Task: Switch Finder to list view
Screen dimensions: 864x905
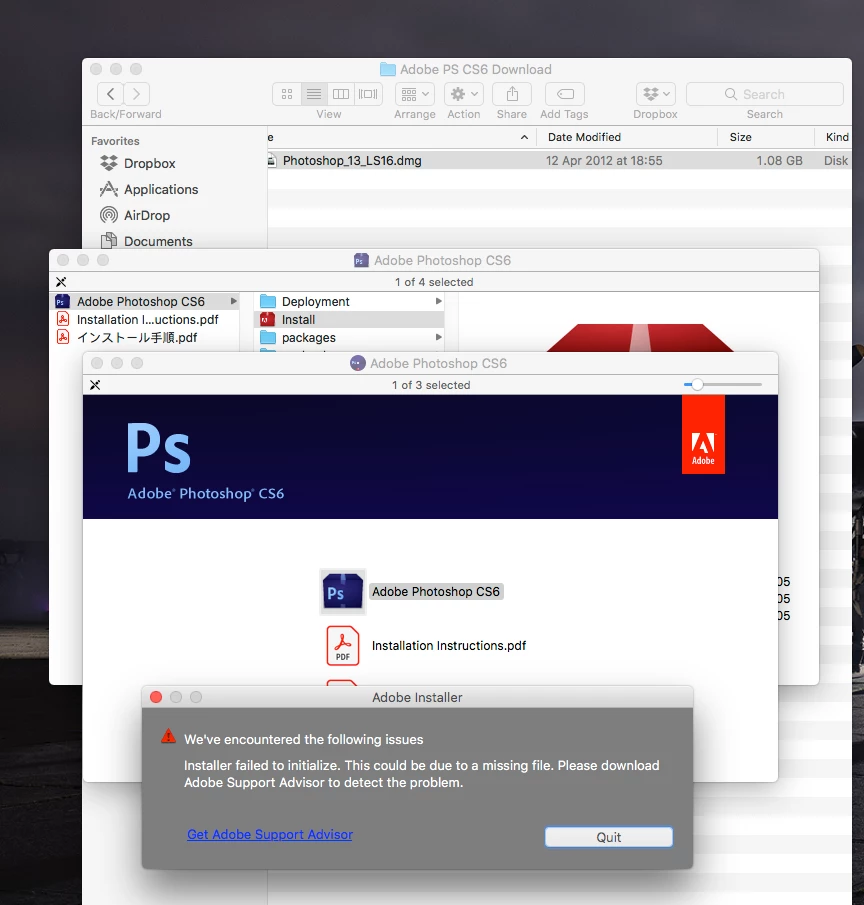Action: click(x=314, y=94)
